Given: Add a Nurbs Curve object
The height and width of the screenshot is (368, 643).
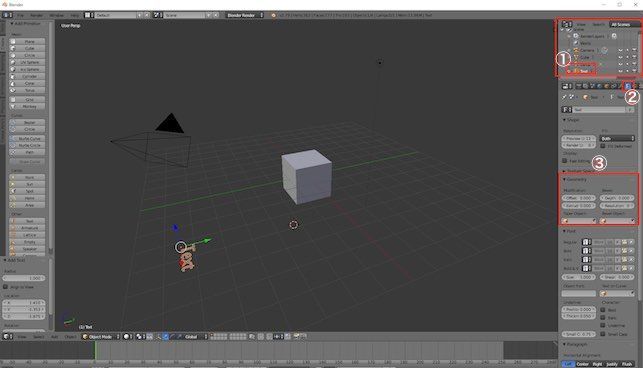Looking at the screenshot, I should click(27, 139).
